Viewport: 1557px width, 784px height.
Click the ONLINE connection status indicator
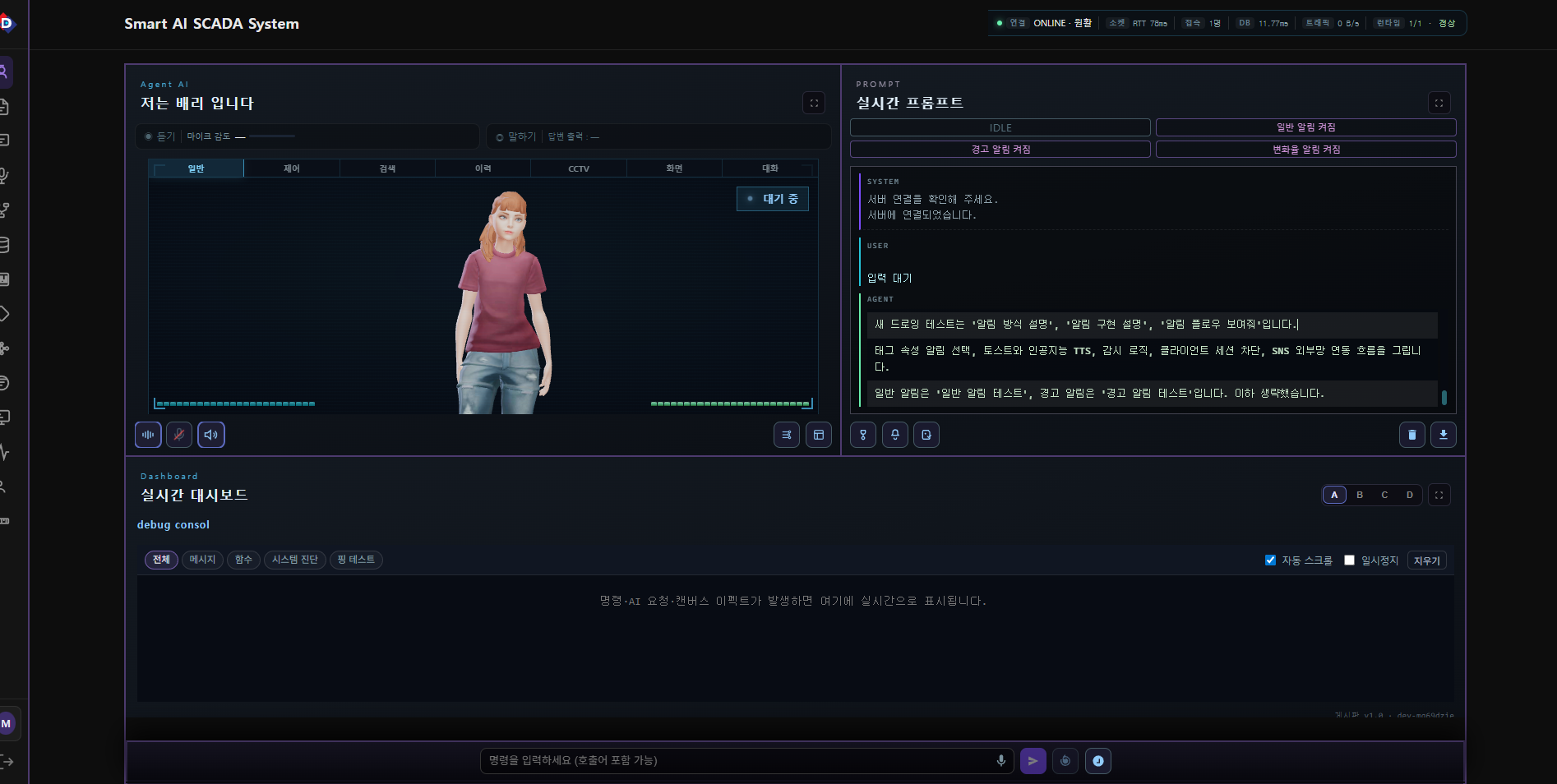pos(1044,23)
